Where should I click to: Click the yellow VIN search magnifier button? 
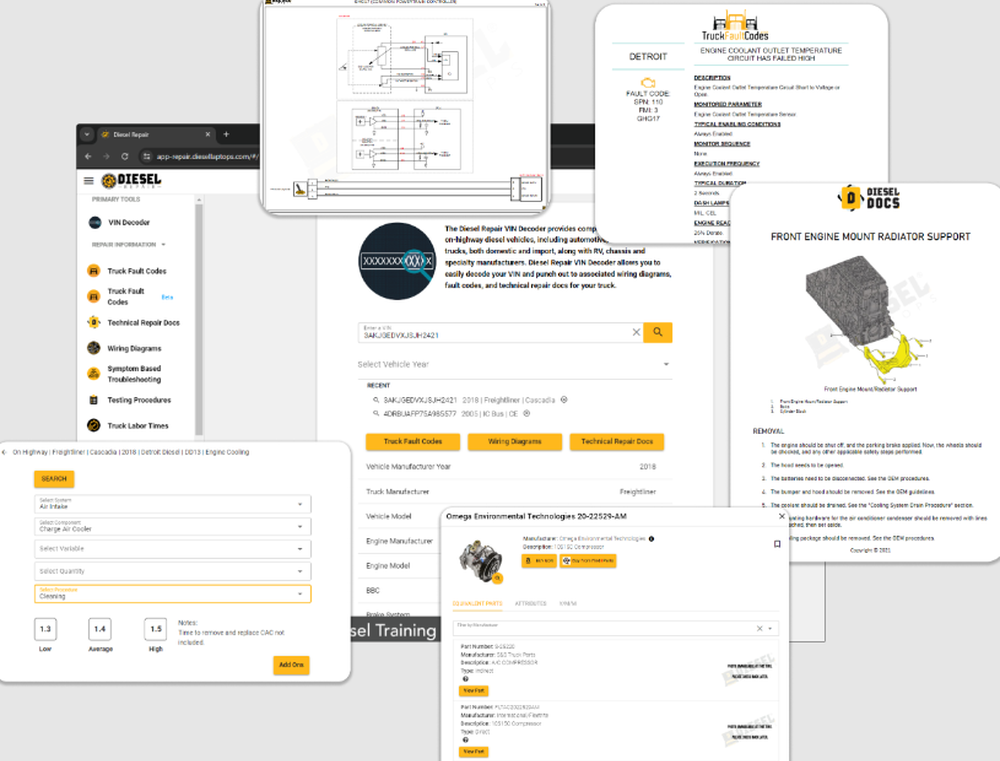(x=658, y=332)
